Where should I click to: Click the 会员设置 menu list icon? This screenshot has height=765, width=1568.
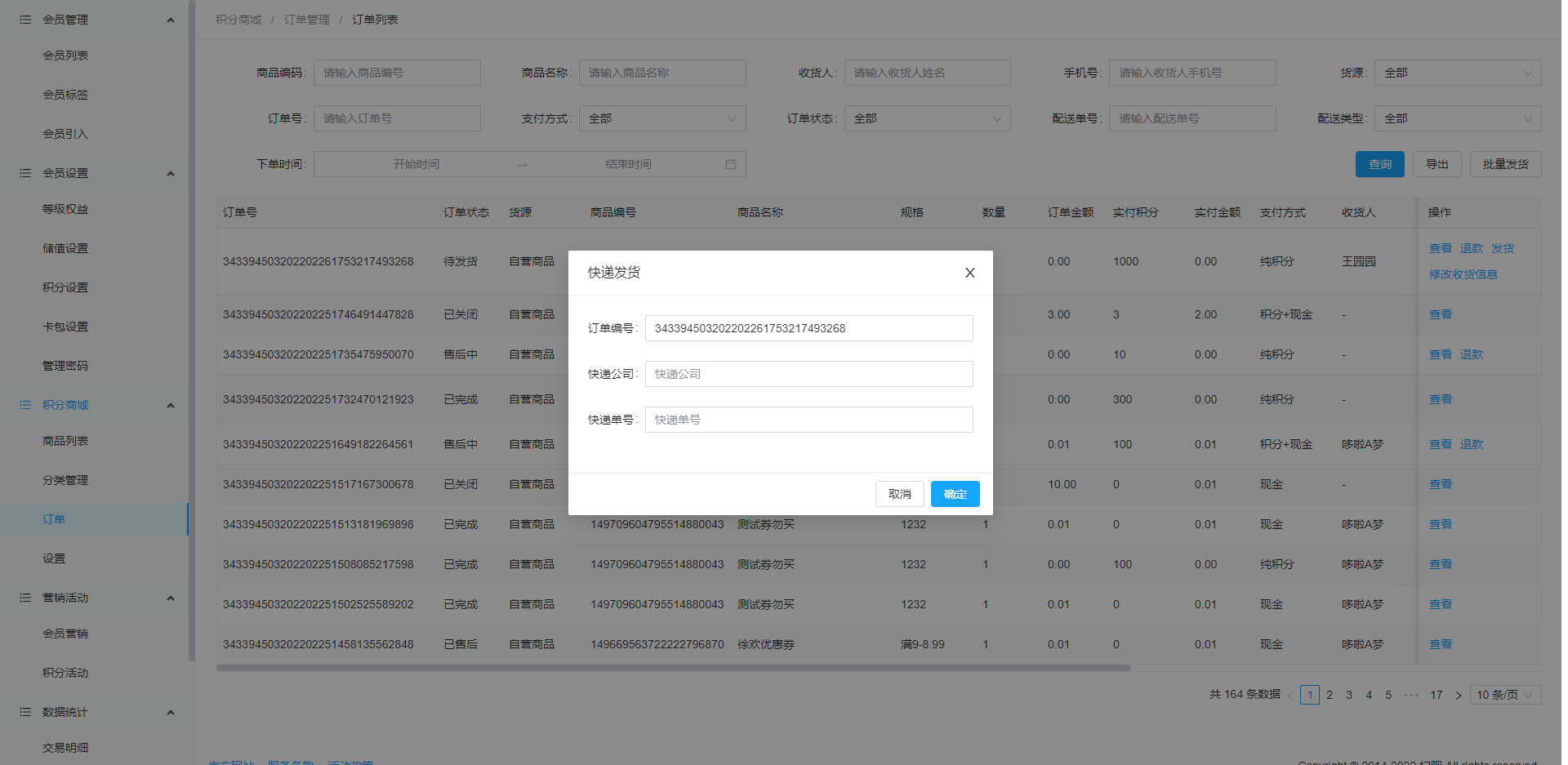tap(25, 173)
